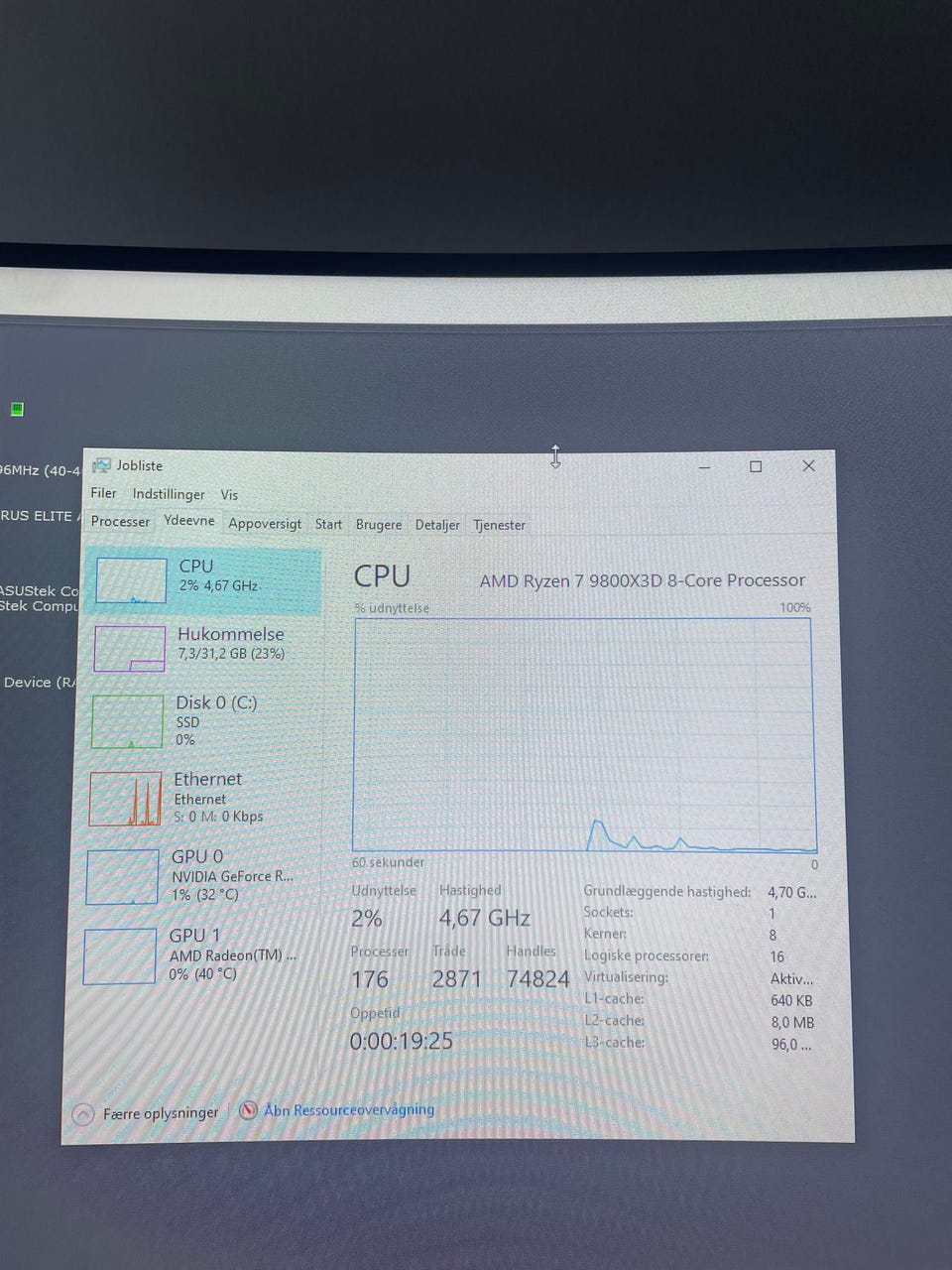Image resolution: width=952 pixels, height=1270 pixels.
Task: Close the Jobliste window
Action: coord(808,465)
